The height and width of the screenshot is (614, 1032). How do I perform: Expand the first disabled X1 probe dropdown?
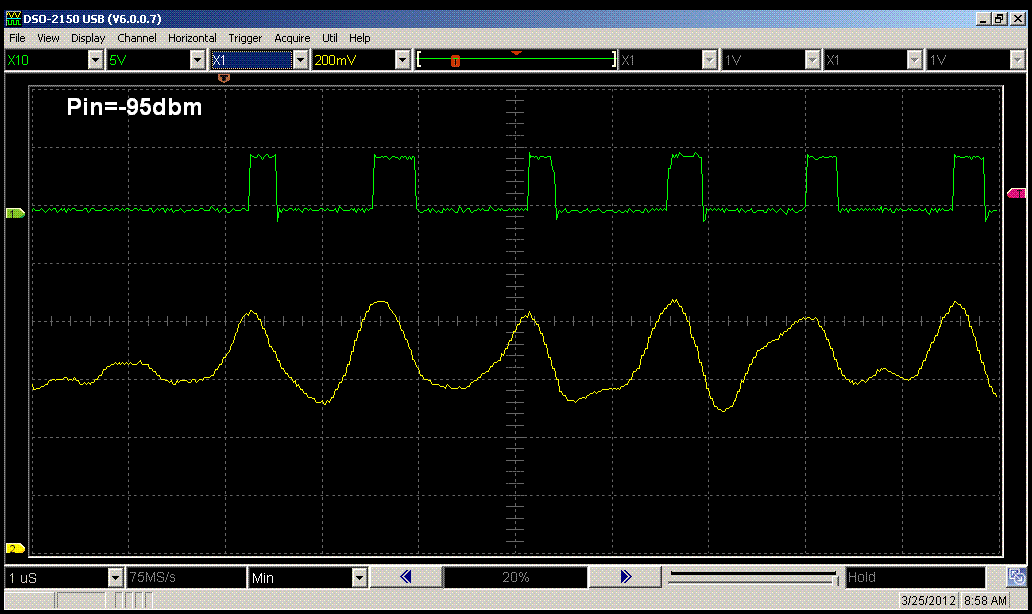709,61
